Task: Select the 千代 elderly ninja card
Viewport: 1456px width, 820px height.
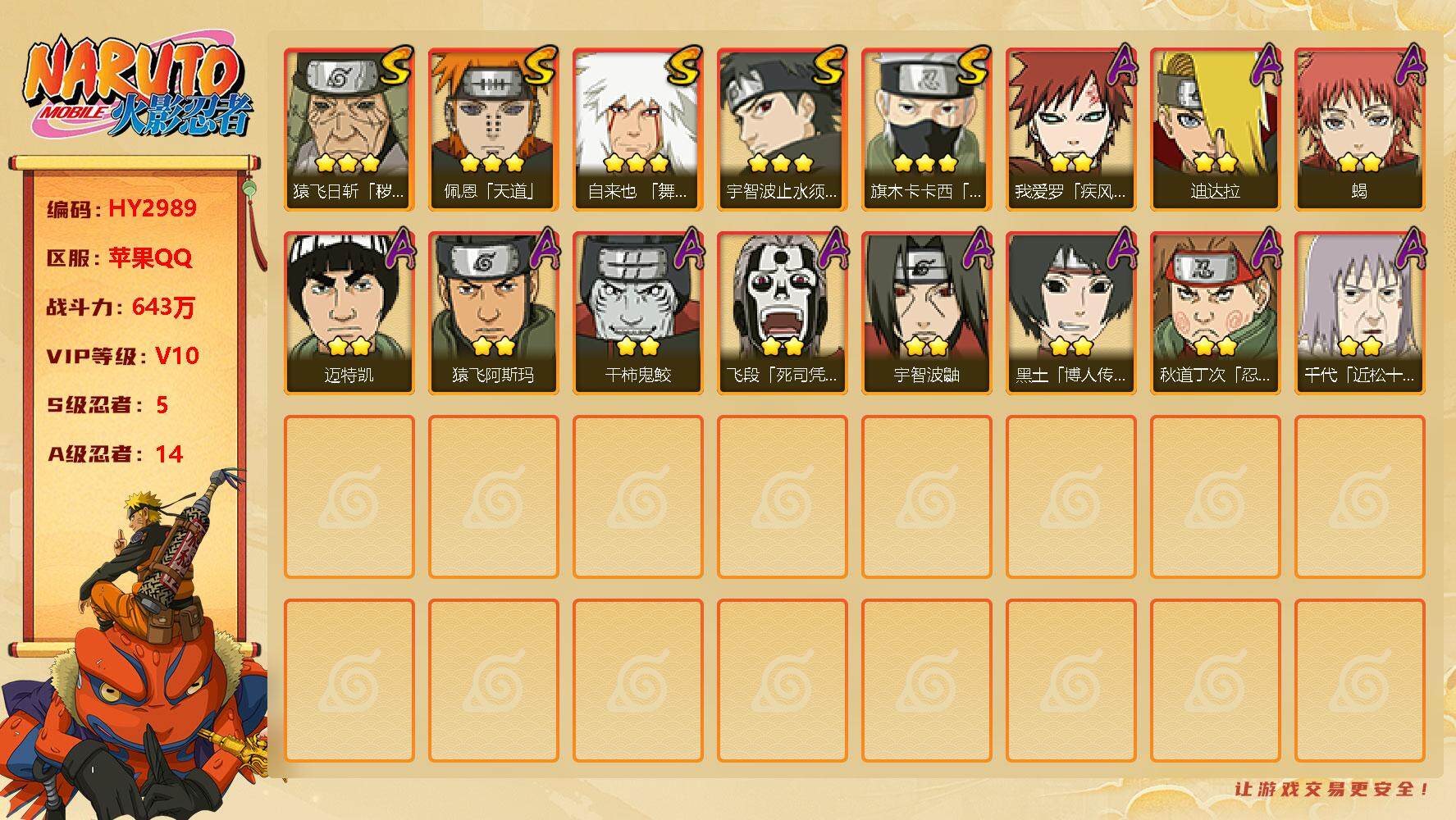Action: (x=1359, y=312)
